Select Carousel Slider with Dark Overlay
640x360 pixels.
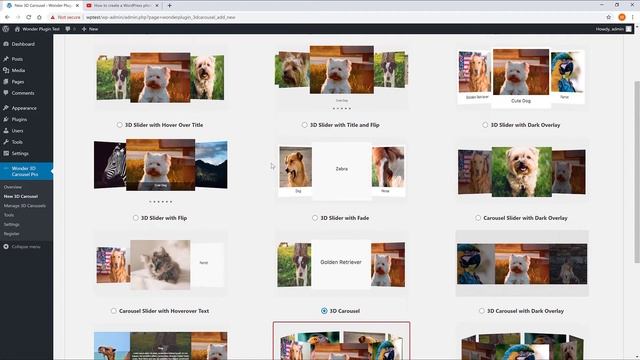(478, 218)
